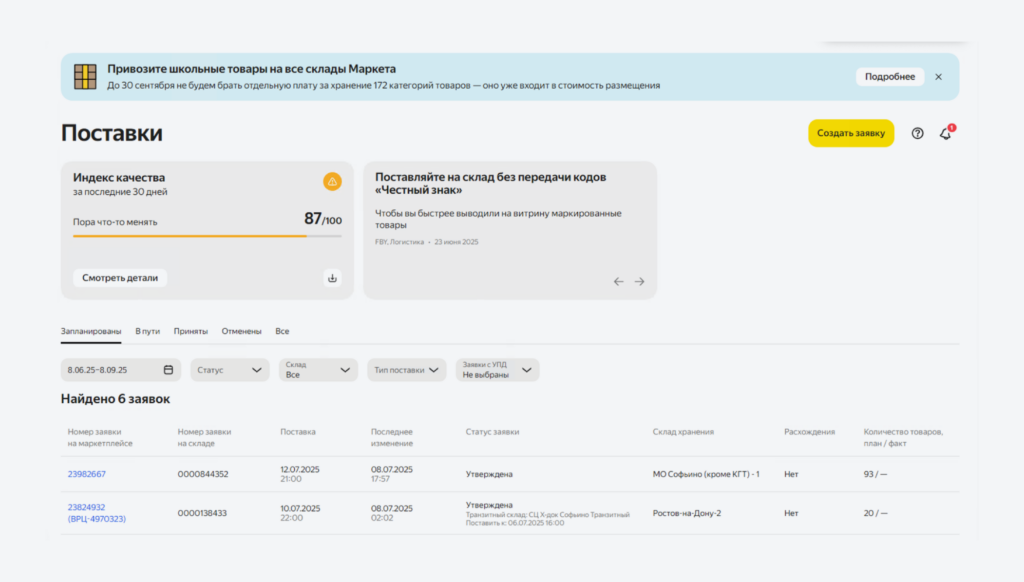Click the calendar icon in date field

click(168, 370)
